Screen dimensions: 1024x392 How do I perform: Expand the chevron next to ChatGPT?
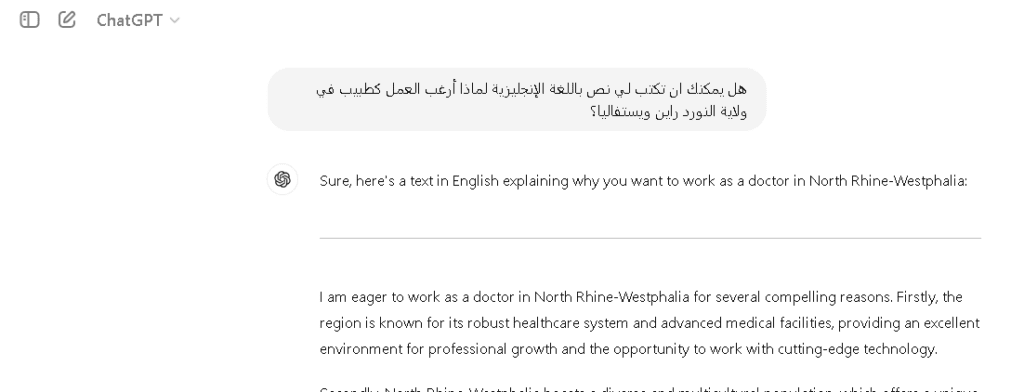pos(174,21)
